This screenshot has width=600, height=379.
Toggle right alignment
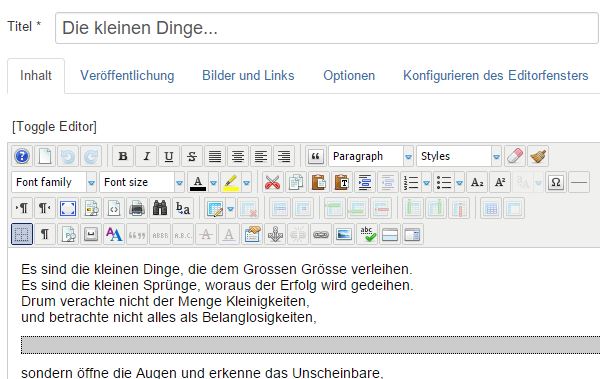point(284,156)
